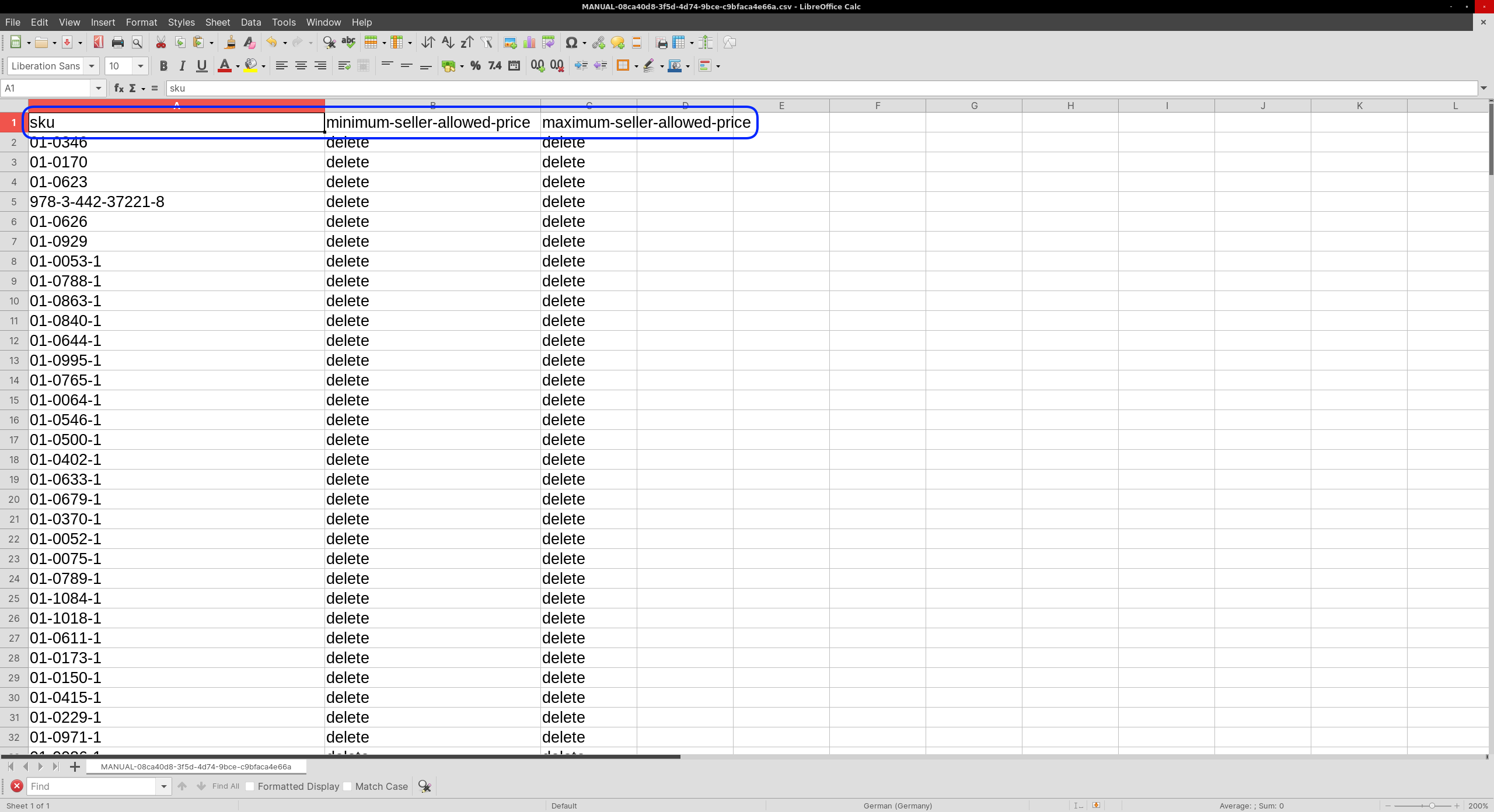Toggle Underline formatting

click(x=202, y=66)
